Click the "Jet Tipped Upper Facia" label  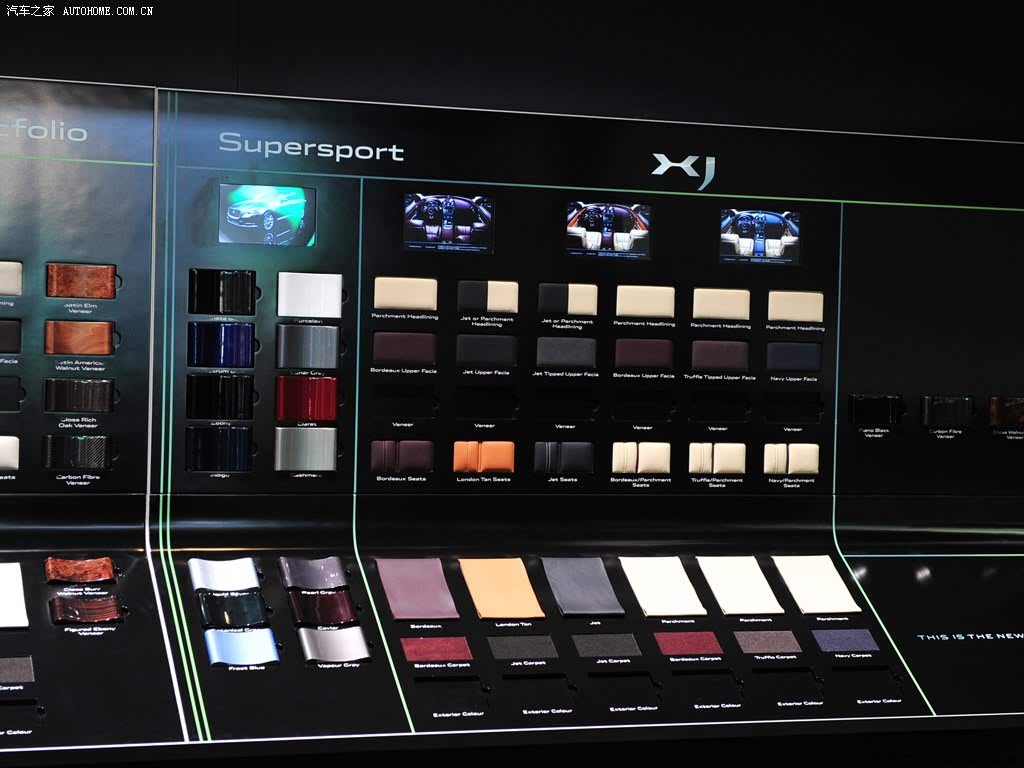tap(565, 374)
